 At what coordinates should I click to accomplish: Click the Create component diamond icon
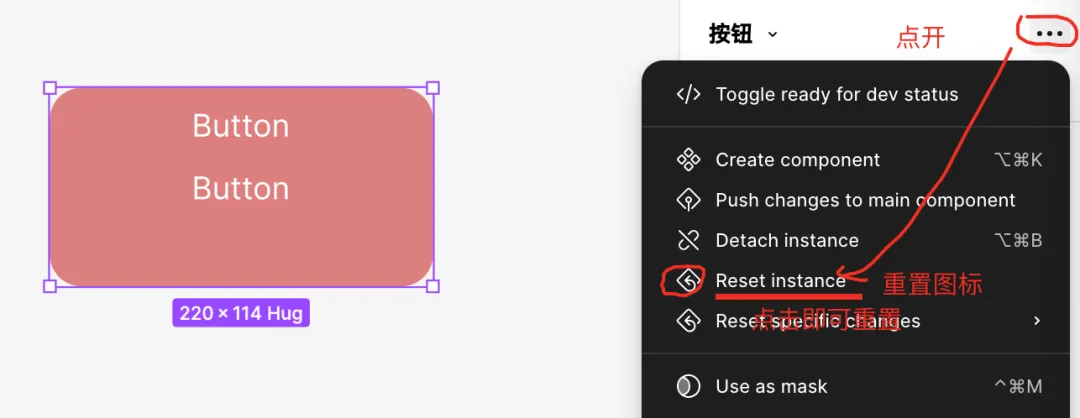click(x=688, y=160)
